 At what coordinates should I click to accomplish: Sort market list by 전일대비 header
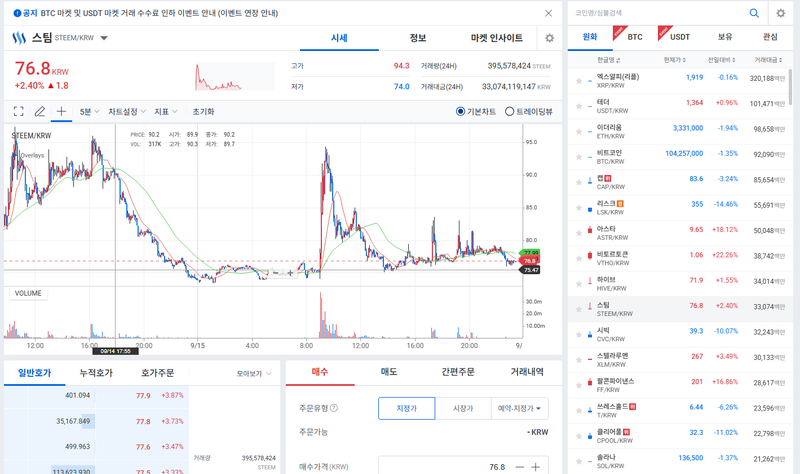click(x=721, y=60)
